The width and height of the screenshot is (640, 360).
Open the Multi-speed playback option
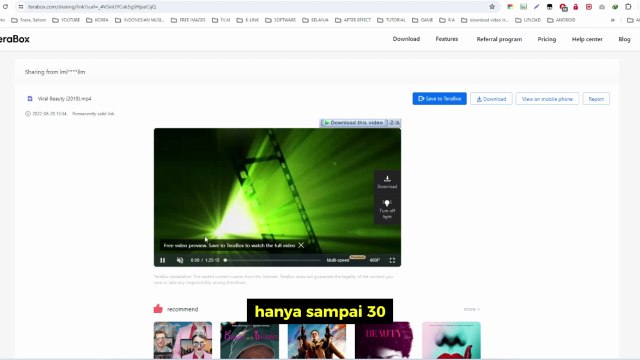338,260
